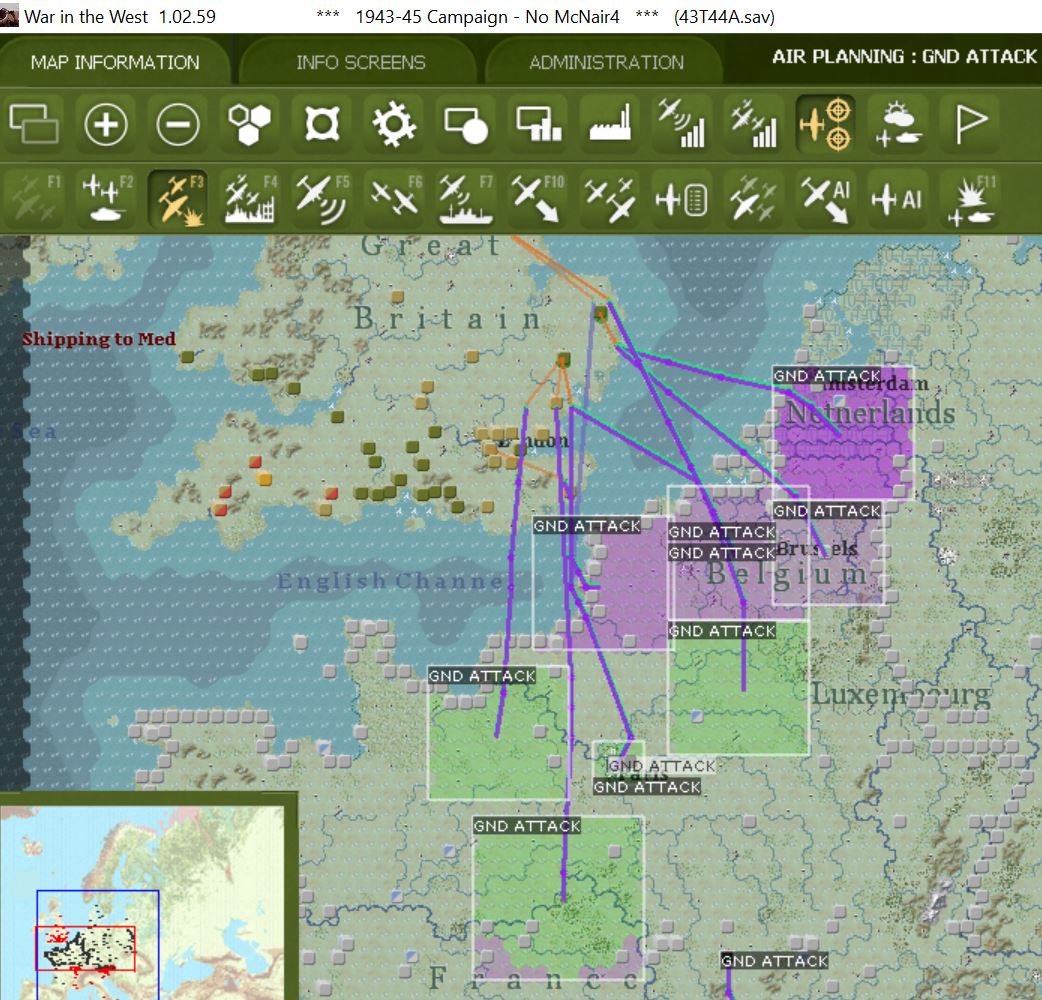
Task: Select the F7 naval patrol icon
Action: click(466, 199)
